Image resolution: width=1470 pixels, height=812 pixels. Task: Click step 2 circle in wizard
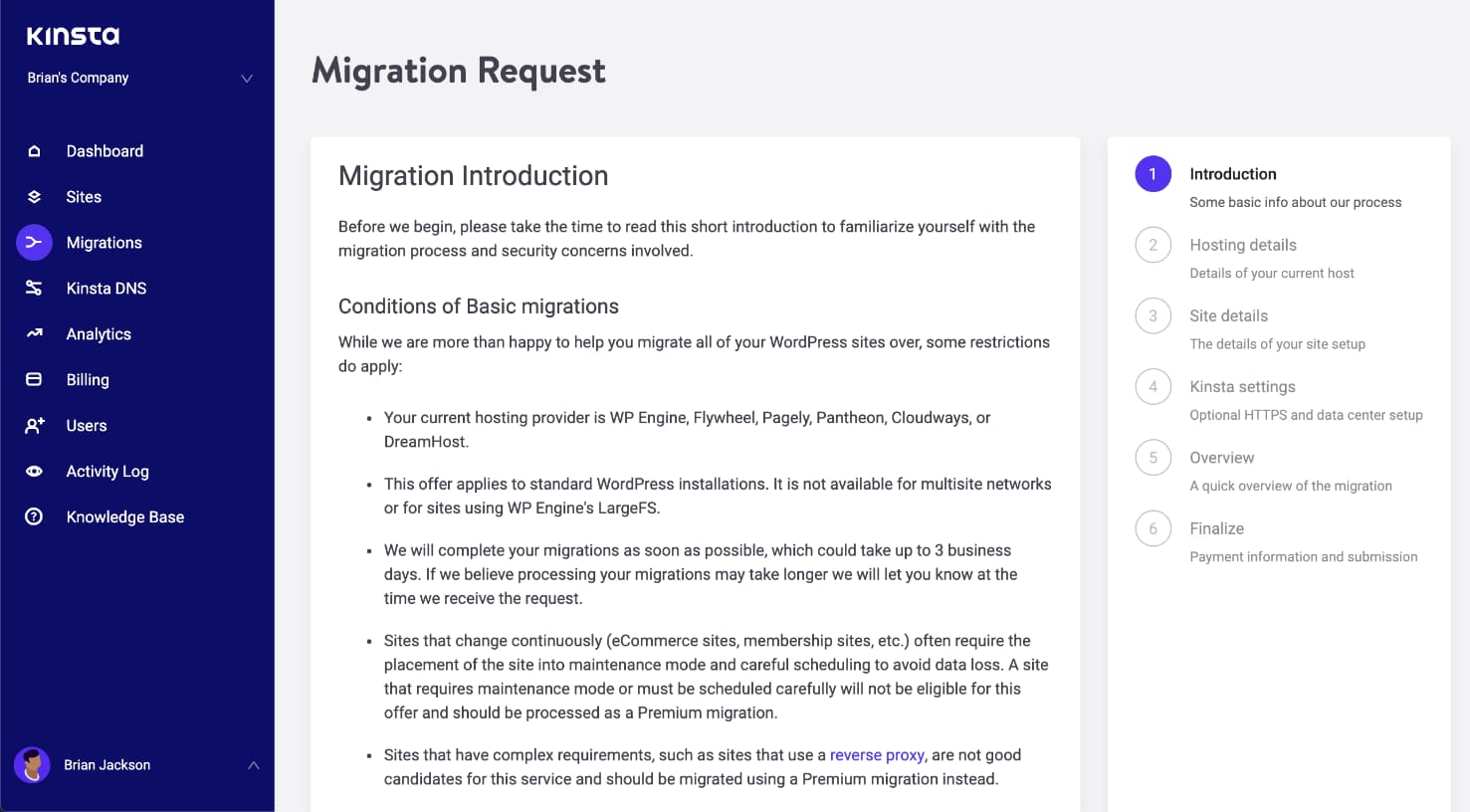[1153, 245]
